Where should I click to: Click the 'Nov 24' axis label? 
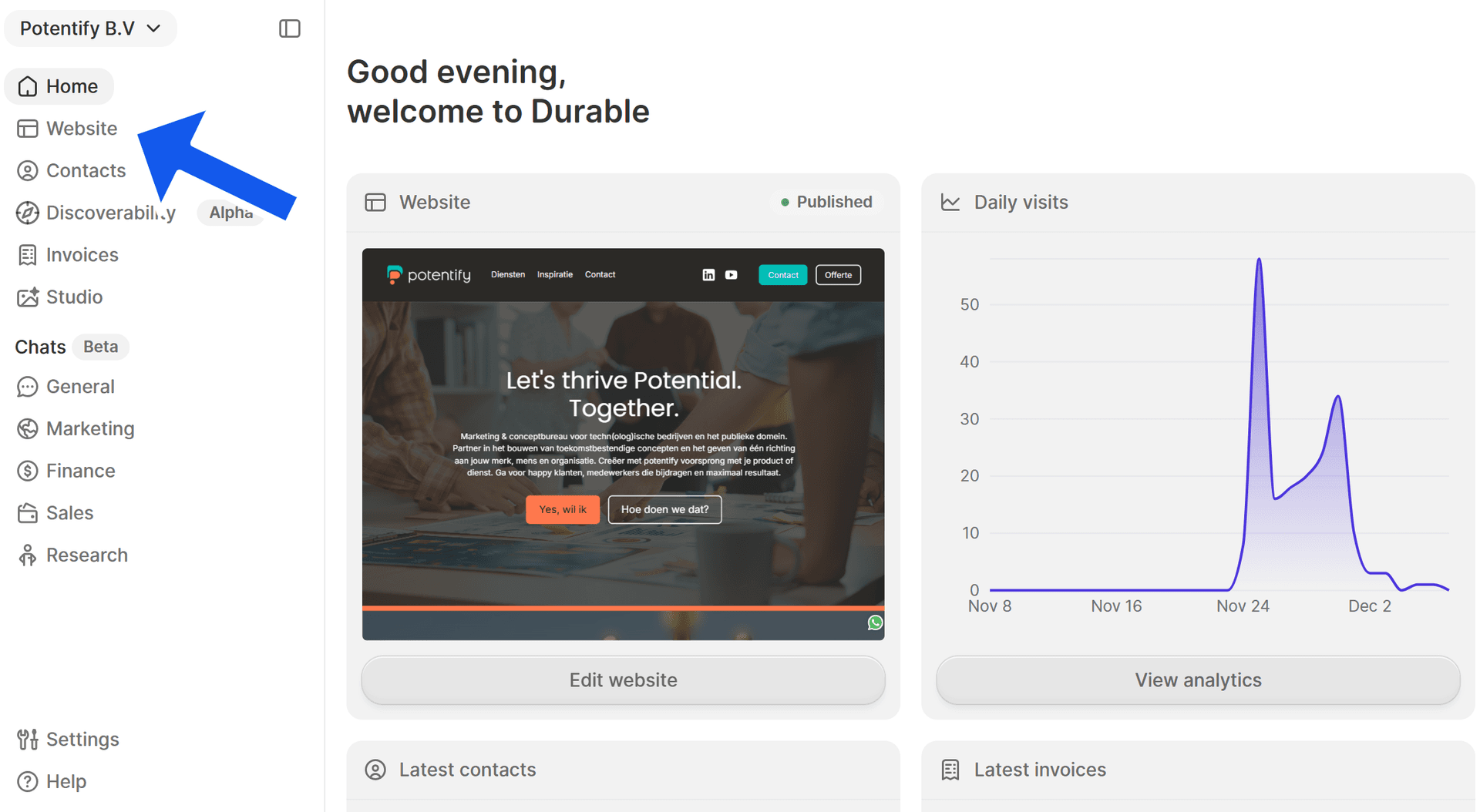pyautogui.click(x=1243, y=606)
